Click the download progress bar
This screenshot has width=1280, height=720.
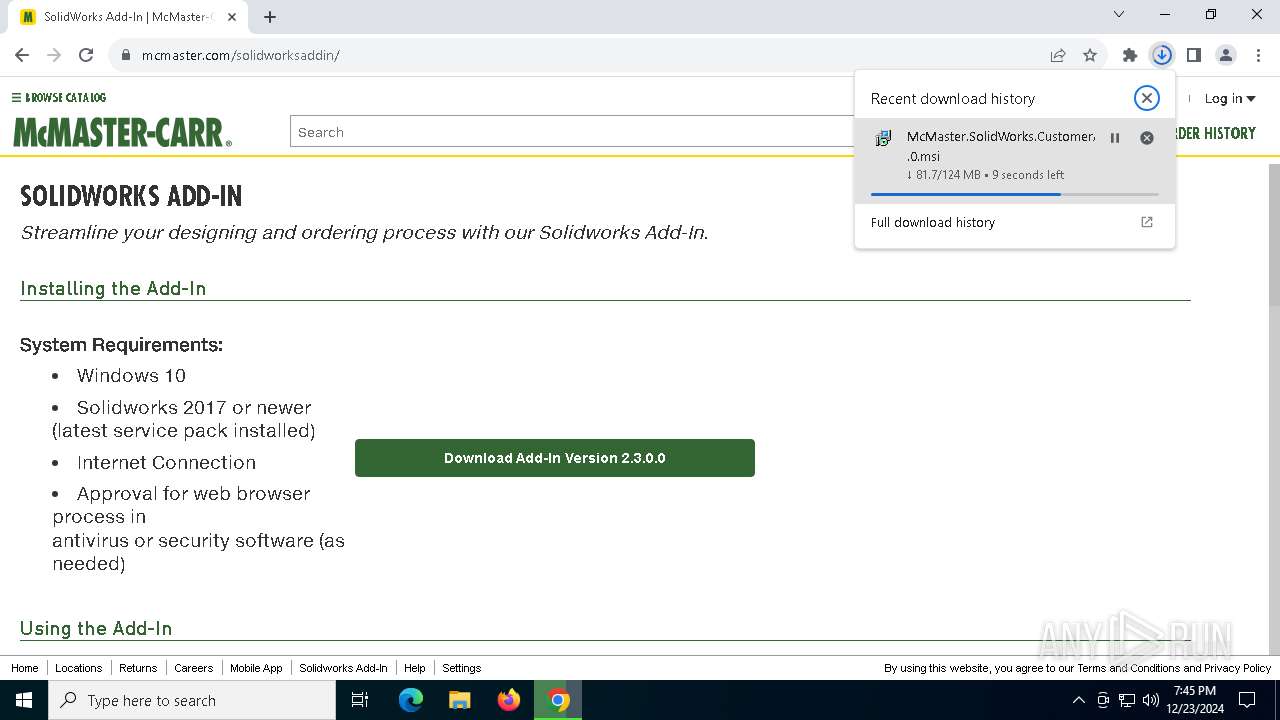pos(1014,194)
